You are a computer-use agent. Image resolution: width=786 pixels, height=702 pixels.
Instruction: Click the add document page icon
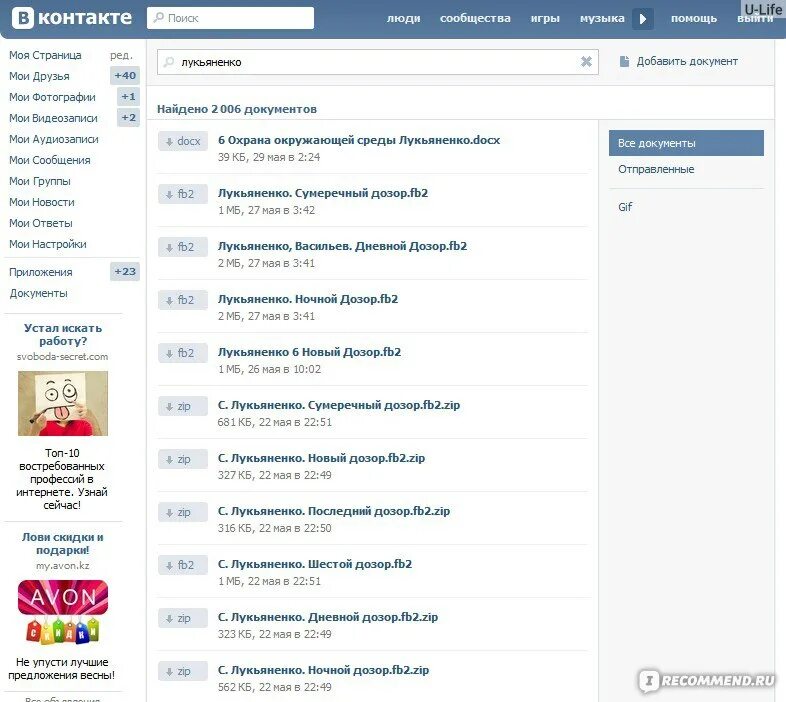point(624,61)
